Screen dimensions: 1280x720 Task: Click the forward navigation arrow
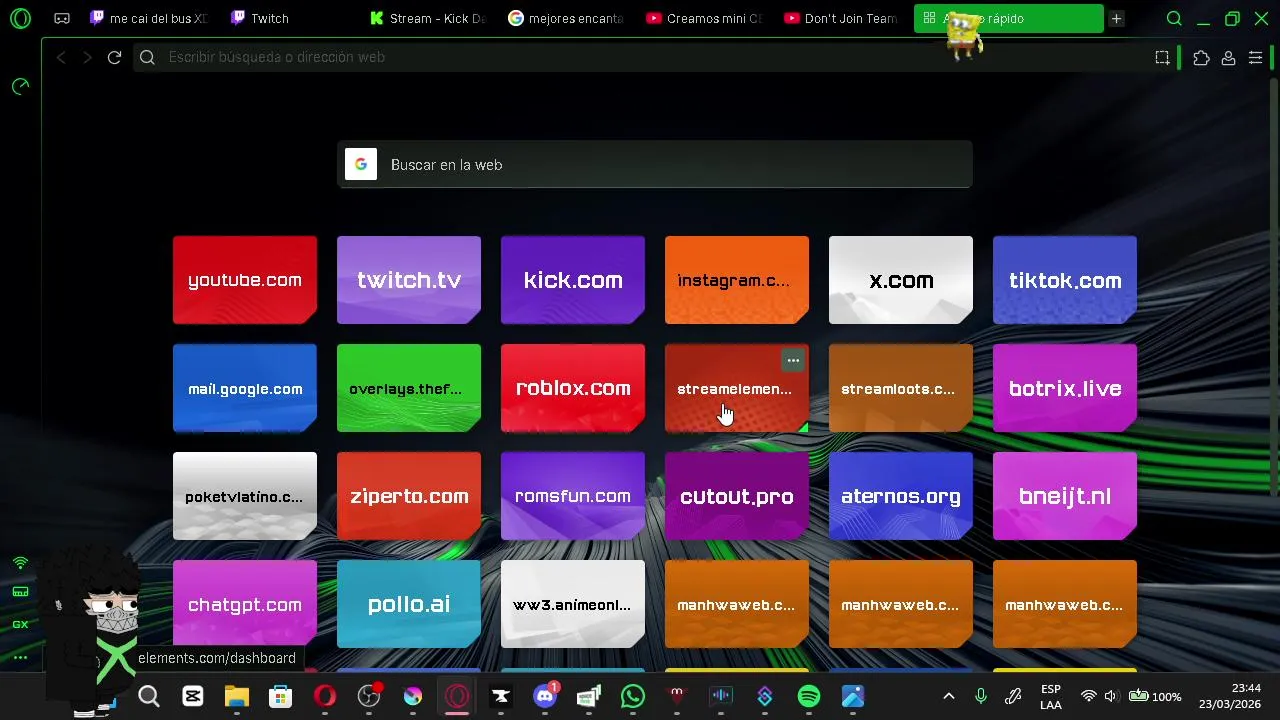(87, 57)
